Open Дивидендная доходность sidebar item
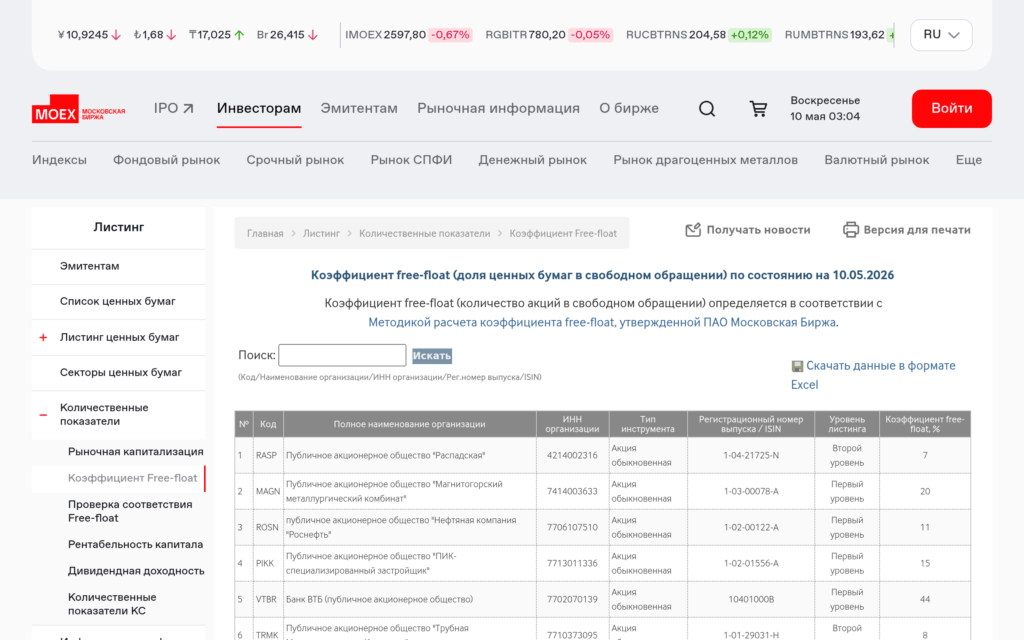The image size is (1024, 640). (136, 571)
